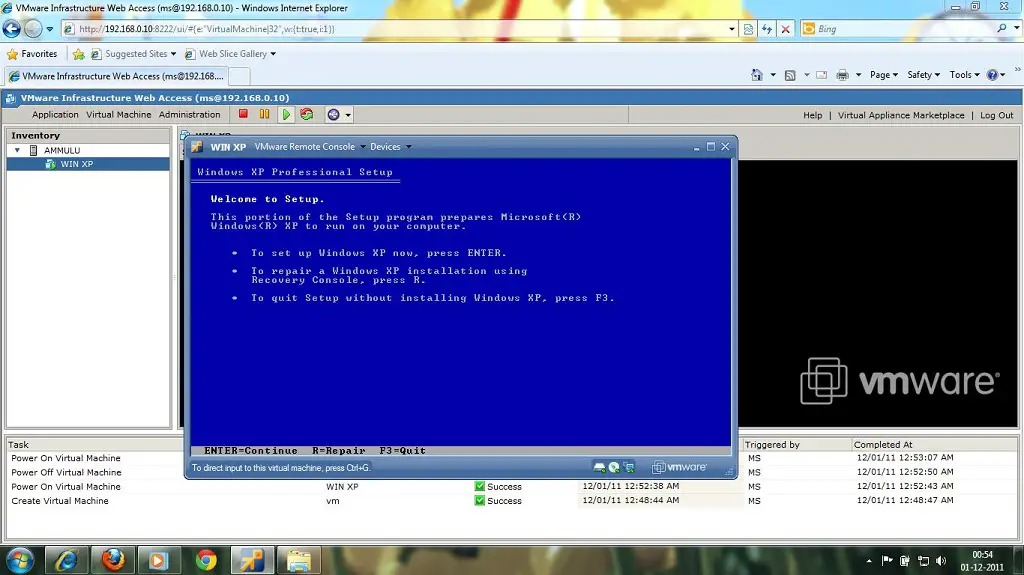Click the hard disk device icon in console status bar
1024x575 pixels.
tap(599, 467)
